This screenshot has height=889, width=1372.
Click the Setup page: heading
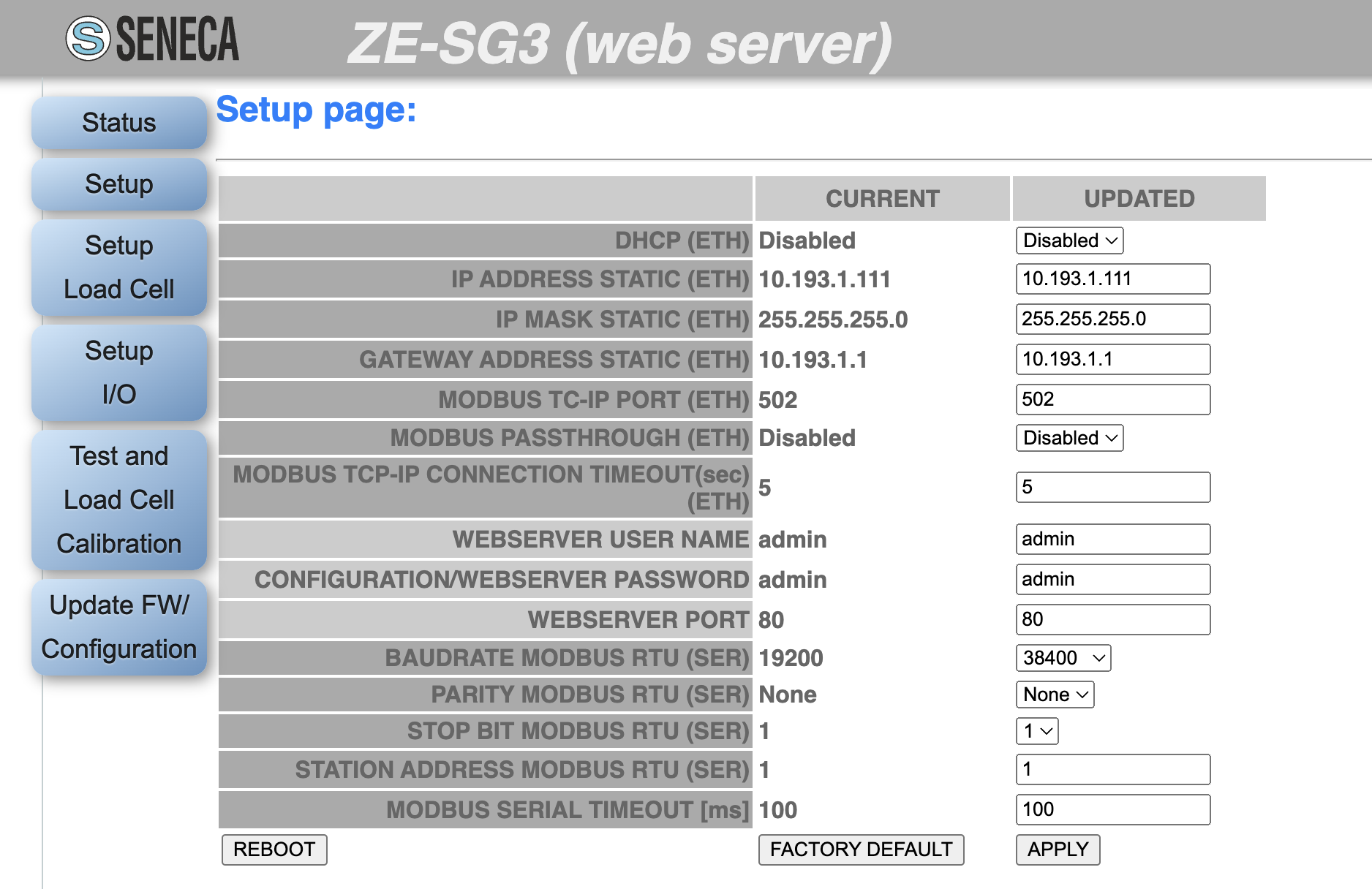tap(316, 110)
